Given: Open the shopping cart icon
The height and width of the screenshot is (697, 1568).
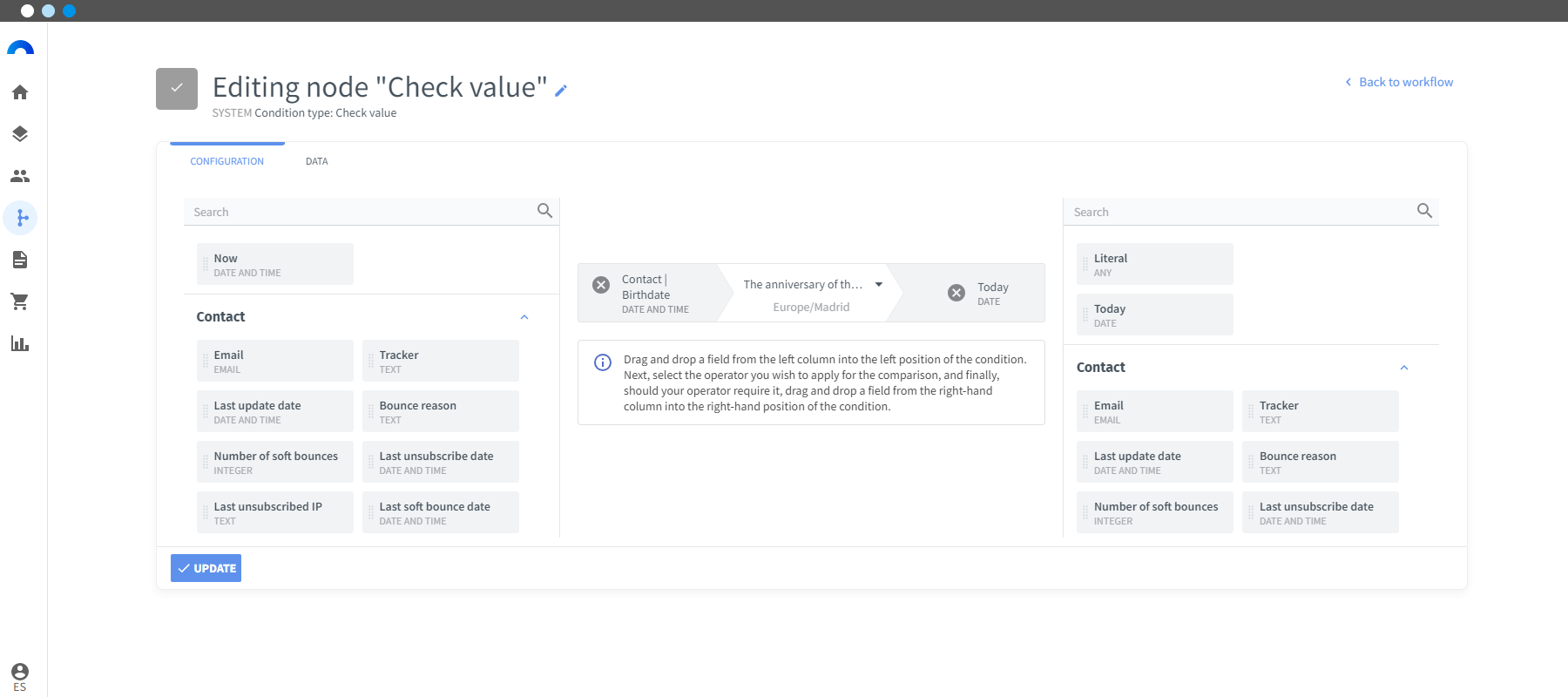Looking at the screenshot, I should (x=20, y=301).
